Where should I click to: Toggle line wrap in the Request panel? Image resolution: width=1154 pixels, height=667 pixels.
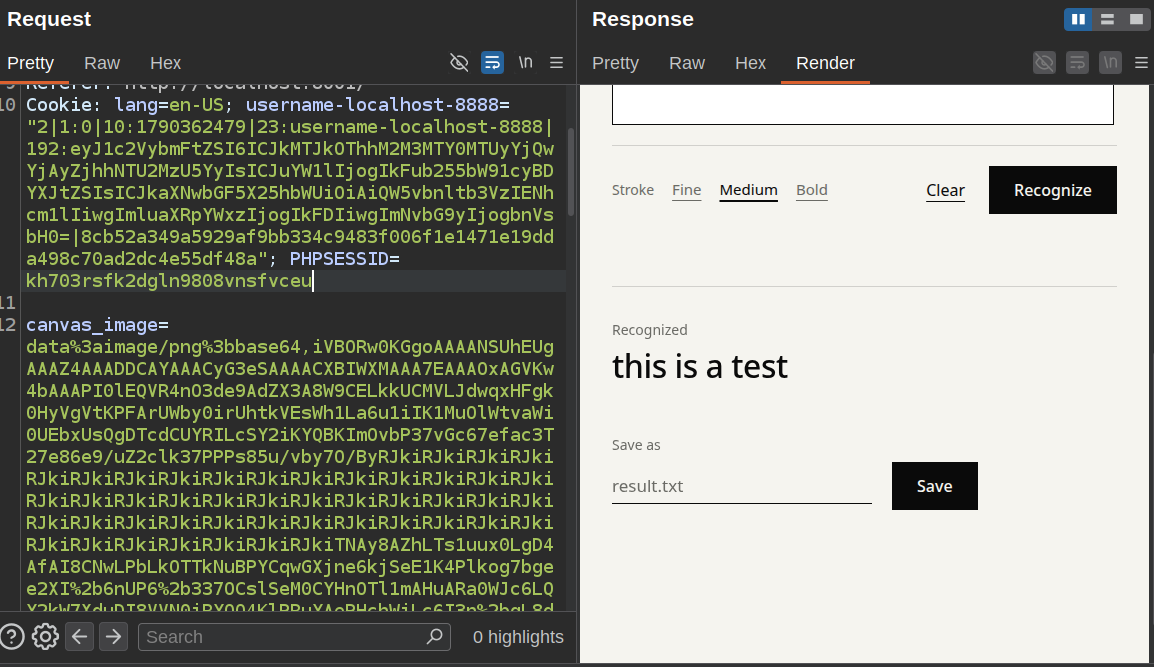492,63
